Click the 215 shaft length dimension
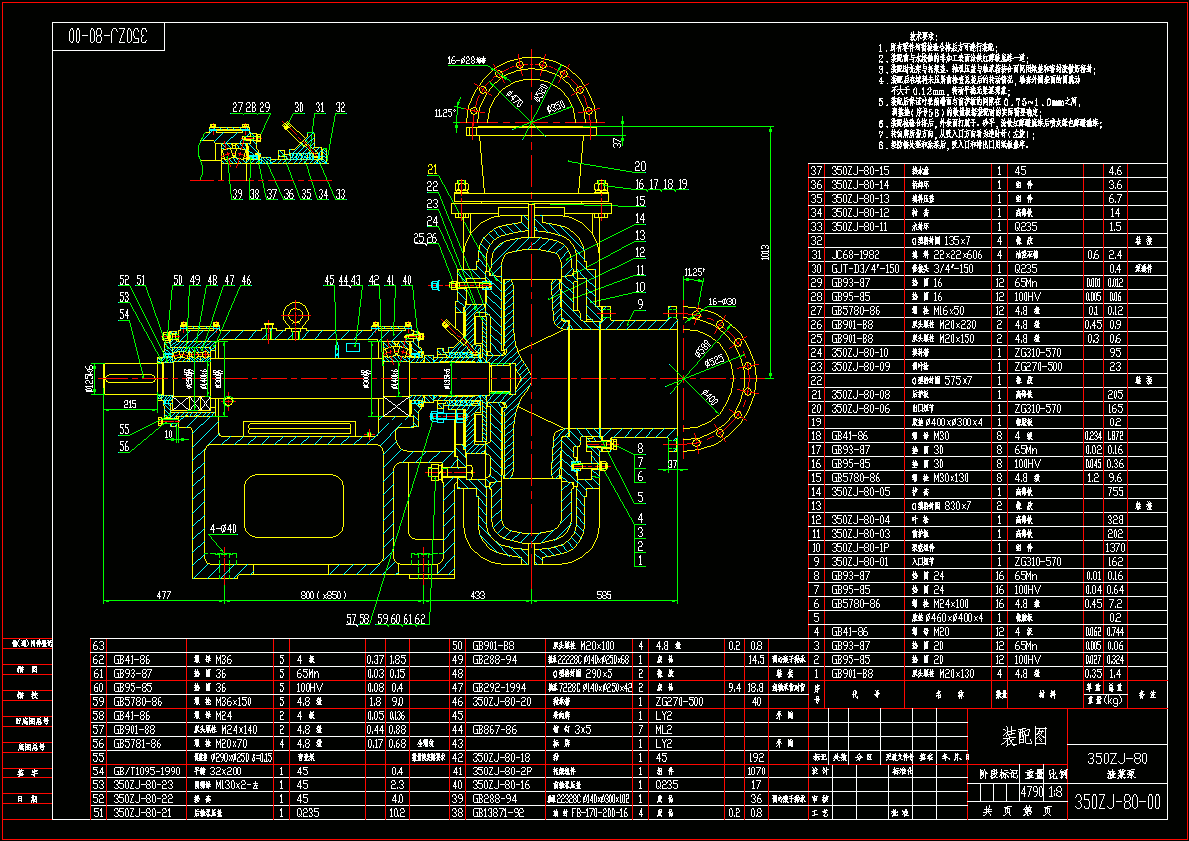1189x841 pixels. point(130,404)
